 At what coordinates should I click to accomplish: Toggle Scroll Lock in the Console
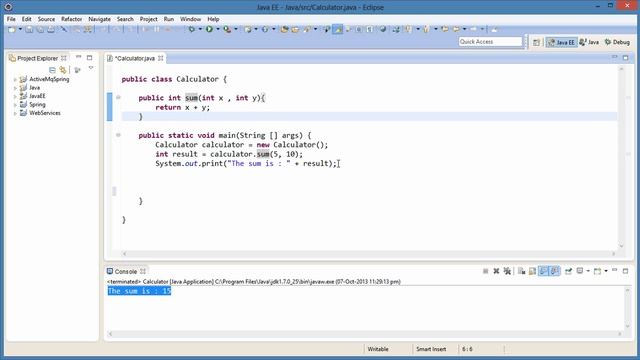(532, 271)
